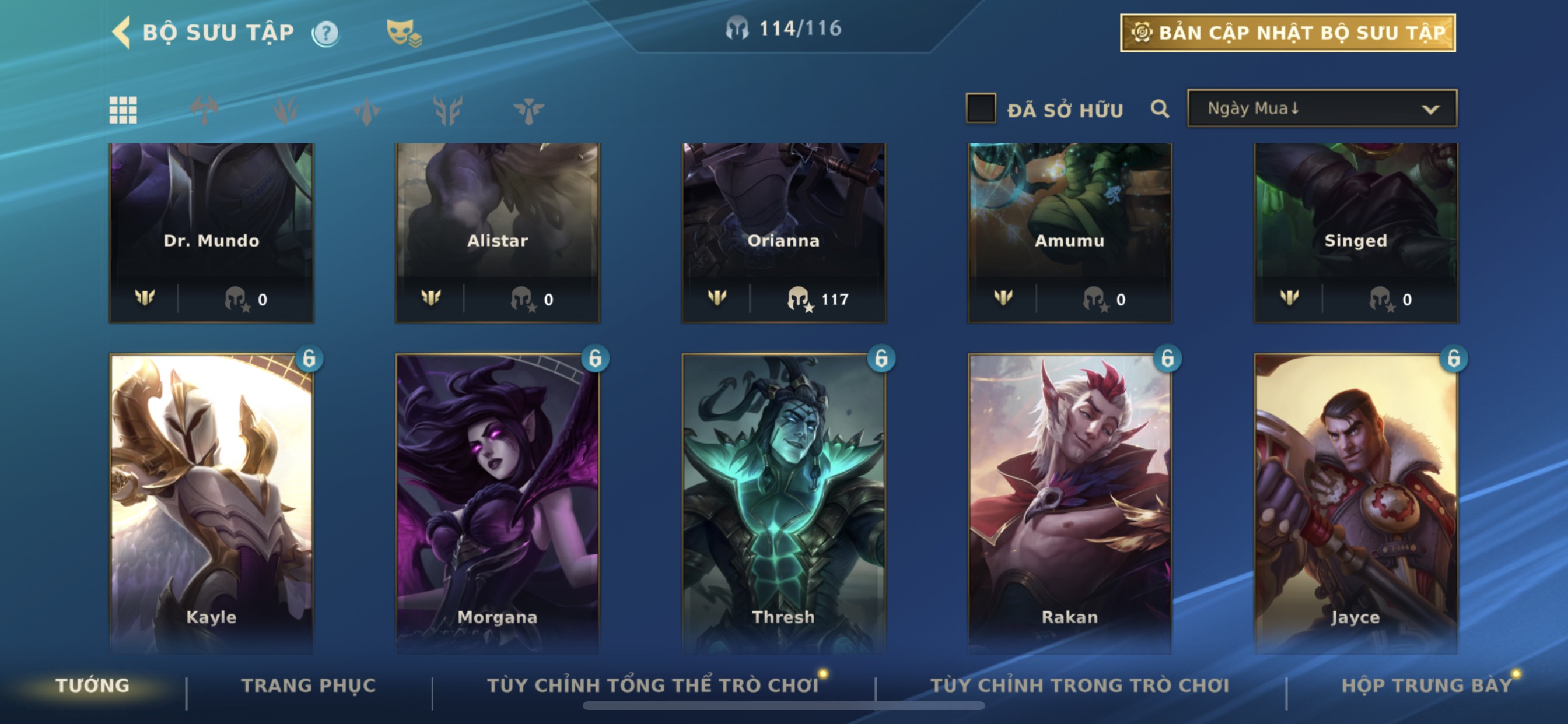Tap Orianna's mastery score 117 icon
Screen dimensions: 1568x724
[799, 298]
